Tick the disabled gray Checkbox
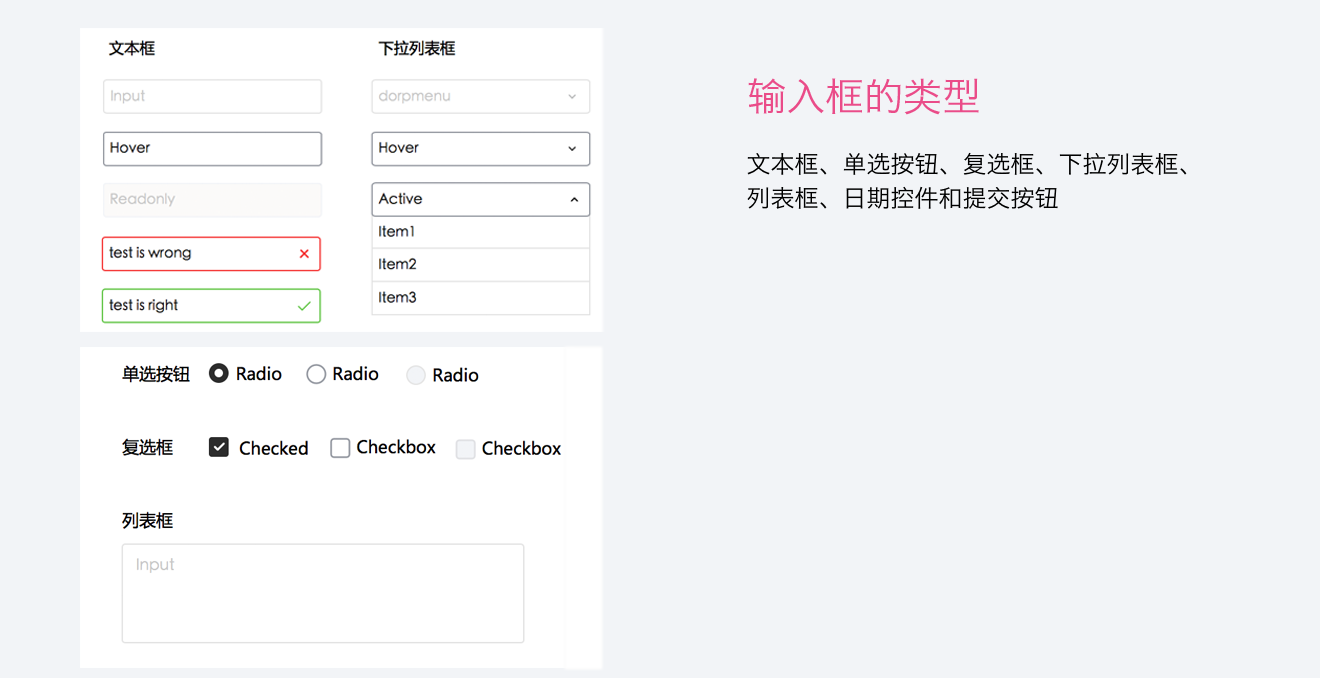This screenshot has width=1320, height=678. pyautogui.click(x=465, y=449)
